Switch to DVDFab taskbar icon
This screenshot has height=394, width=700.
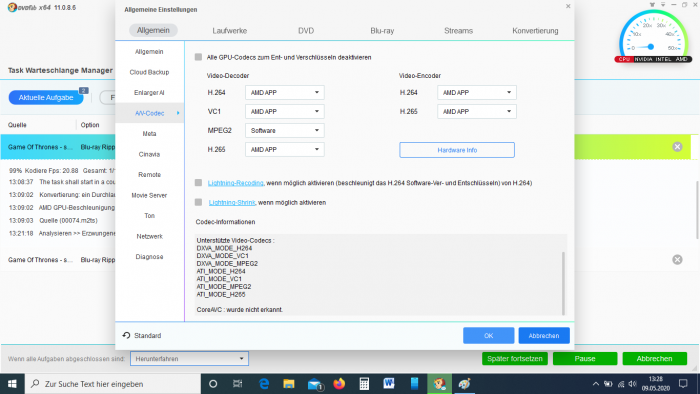440,384
